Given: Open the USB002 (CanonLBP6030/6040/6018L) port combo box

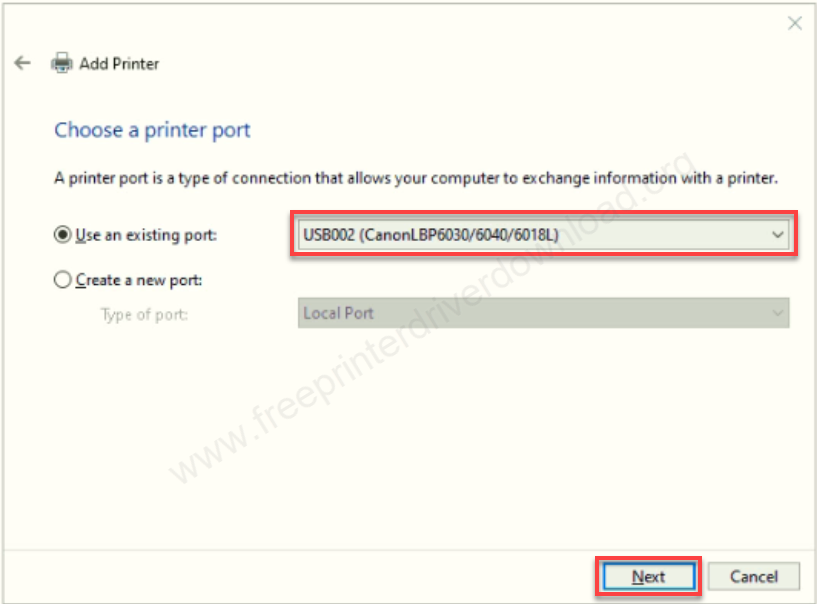Looking at the screenshot, I should [543, 235].
